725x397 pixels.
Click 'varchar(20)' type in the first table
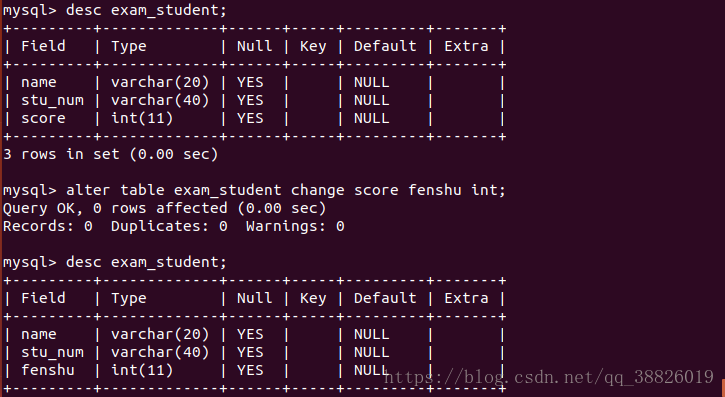pyautogui.click(x=160, y=82)
